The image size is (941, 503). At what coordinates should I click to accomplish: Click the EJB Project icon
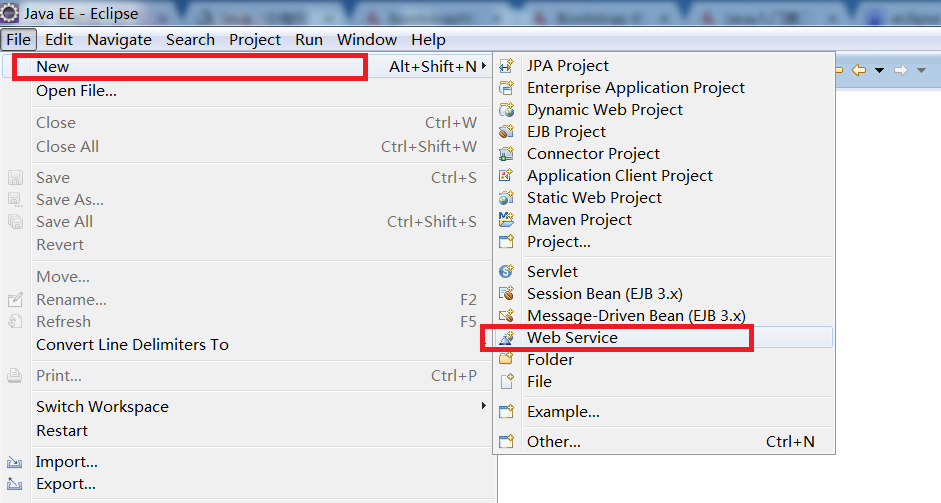click(507, 131)
